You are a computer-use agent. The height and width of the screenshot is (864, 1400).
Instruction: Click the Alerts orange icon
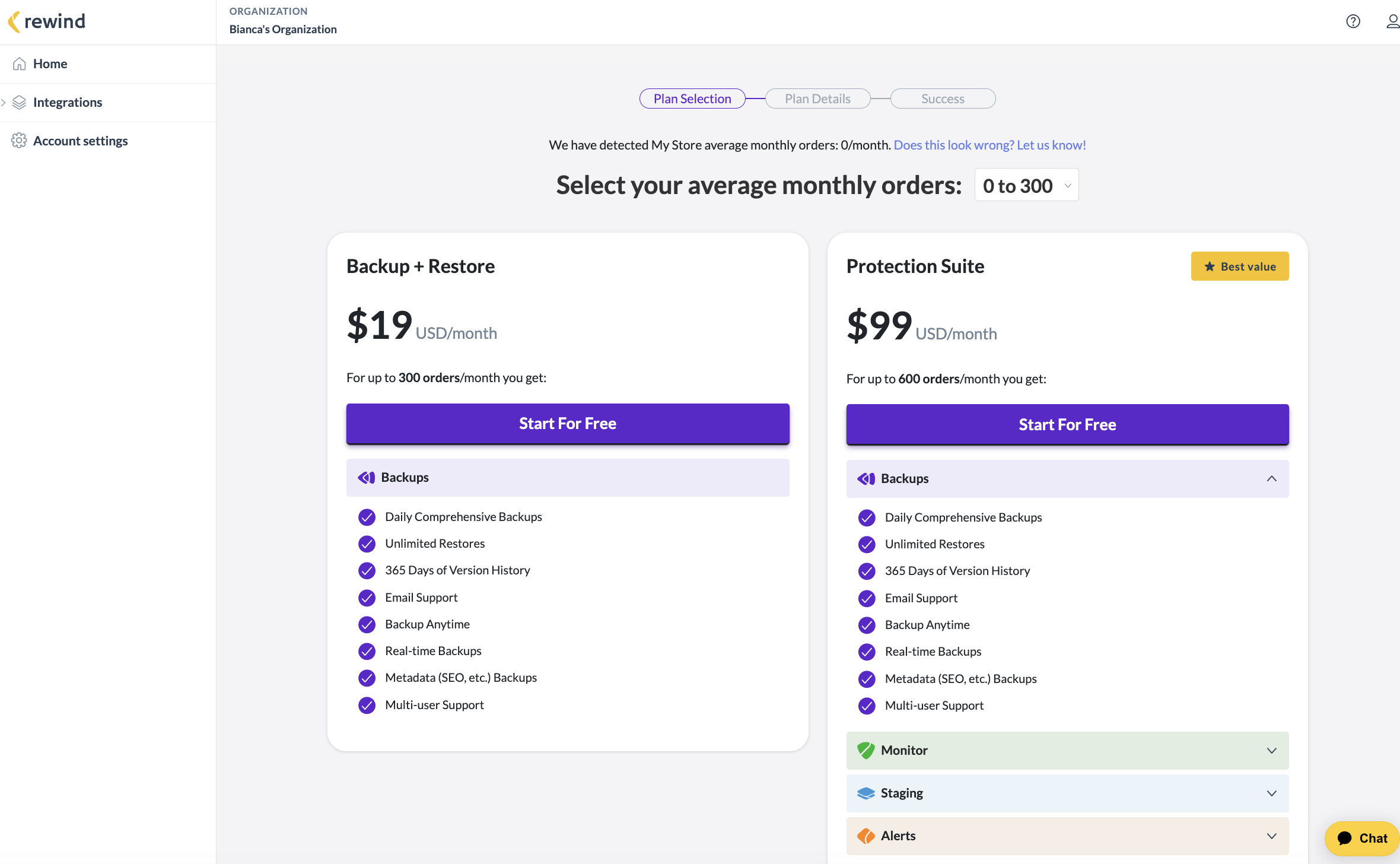[866, 836]
